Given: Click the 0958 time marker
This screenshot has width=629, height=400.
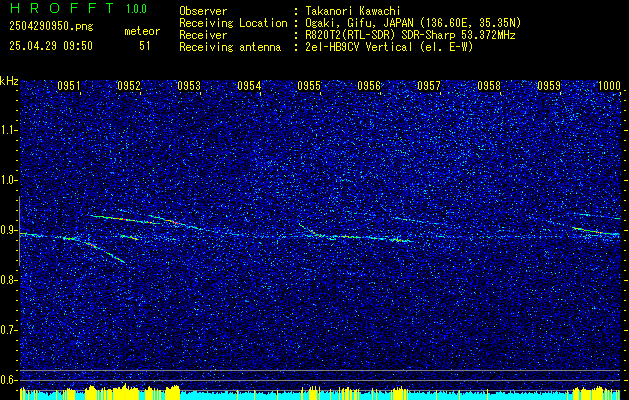Looking at the screenshot, I should click(489, 86).
